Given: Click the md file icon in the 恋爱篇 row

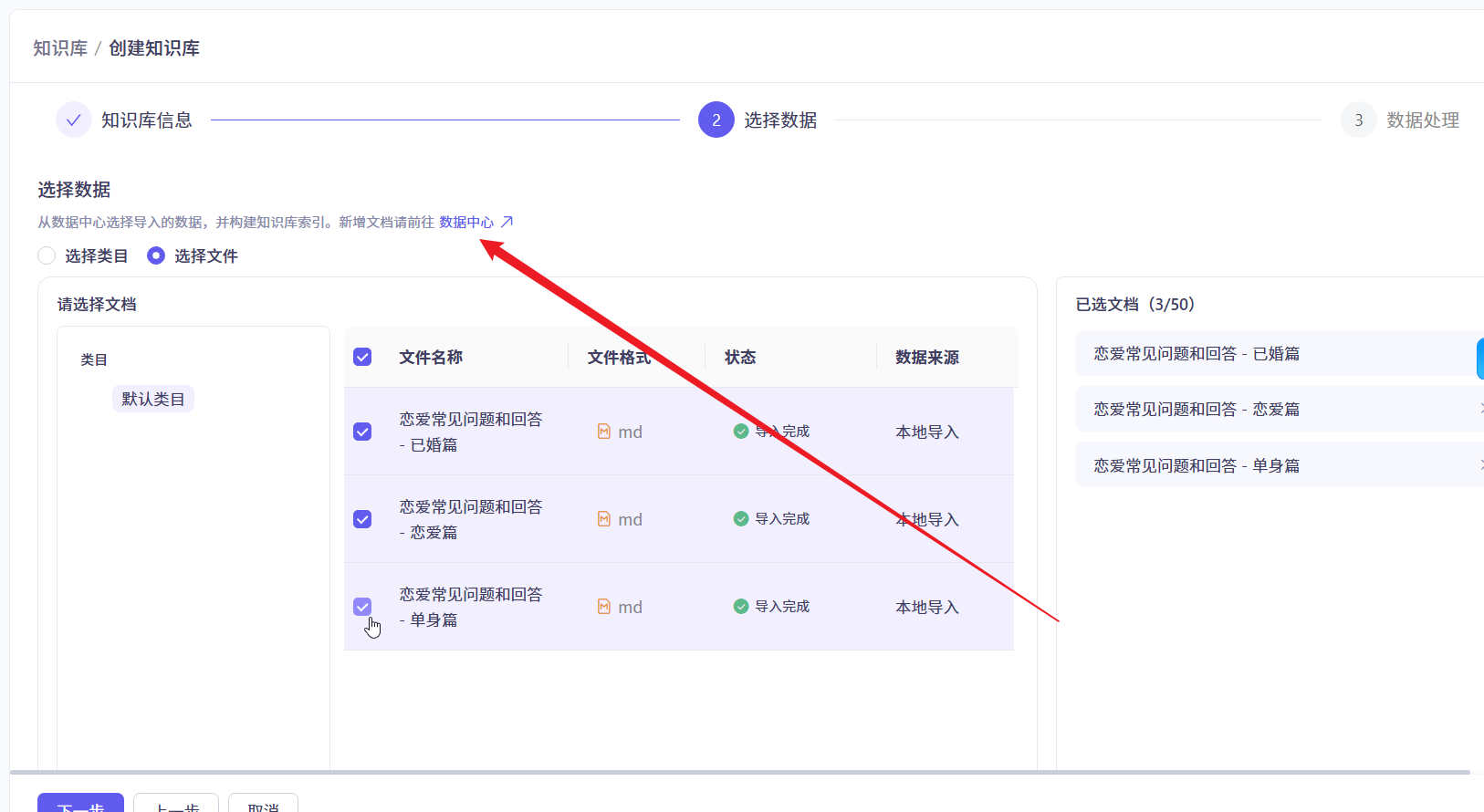Looking at the screenshot, I should click(x=604, y=519).
